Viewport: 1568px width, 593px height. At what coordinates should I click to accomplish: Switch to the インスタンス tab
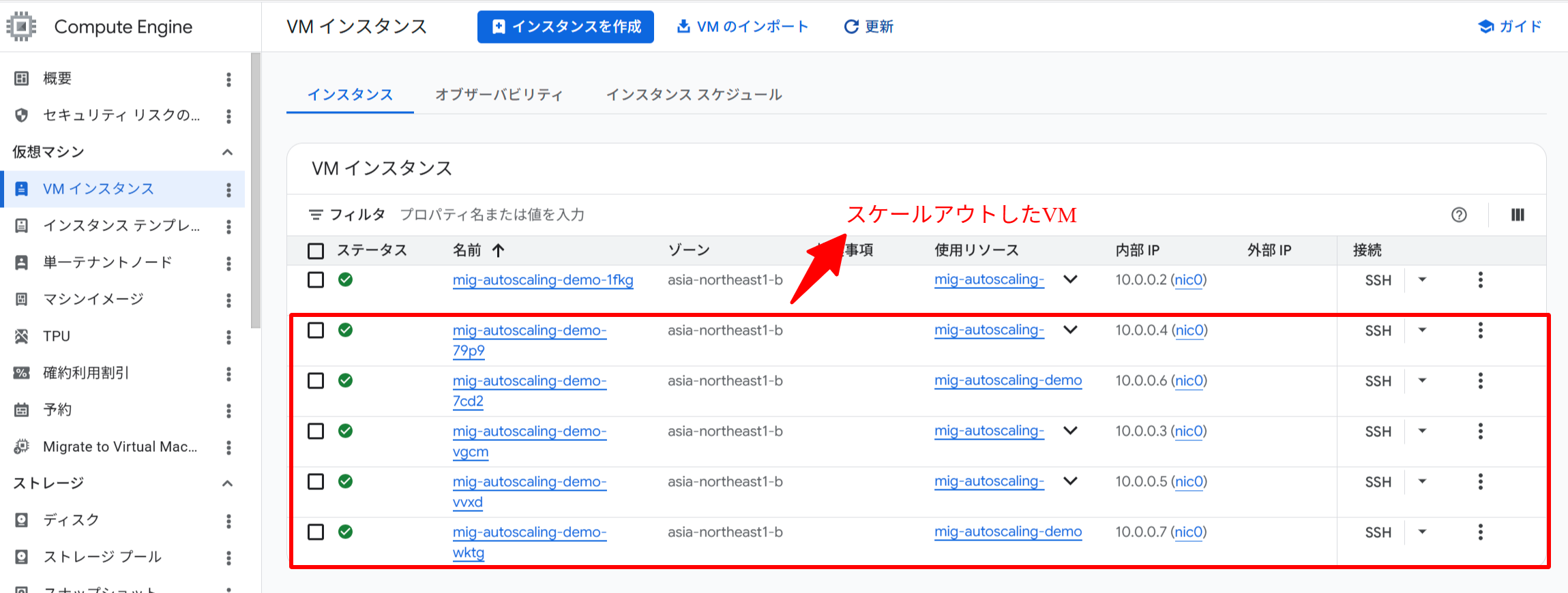tap(350, 95)
